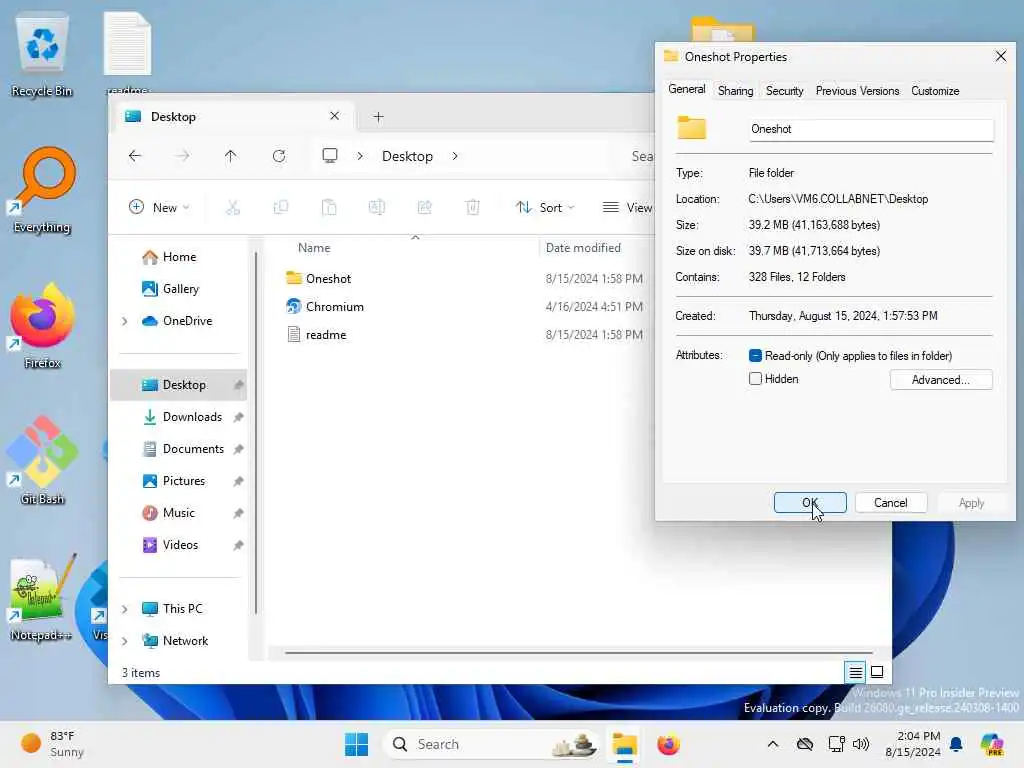The image size is (1024, 768).
Task: Toggle the Read-only attribute checkbox
Action: [755, 356]
